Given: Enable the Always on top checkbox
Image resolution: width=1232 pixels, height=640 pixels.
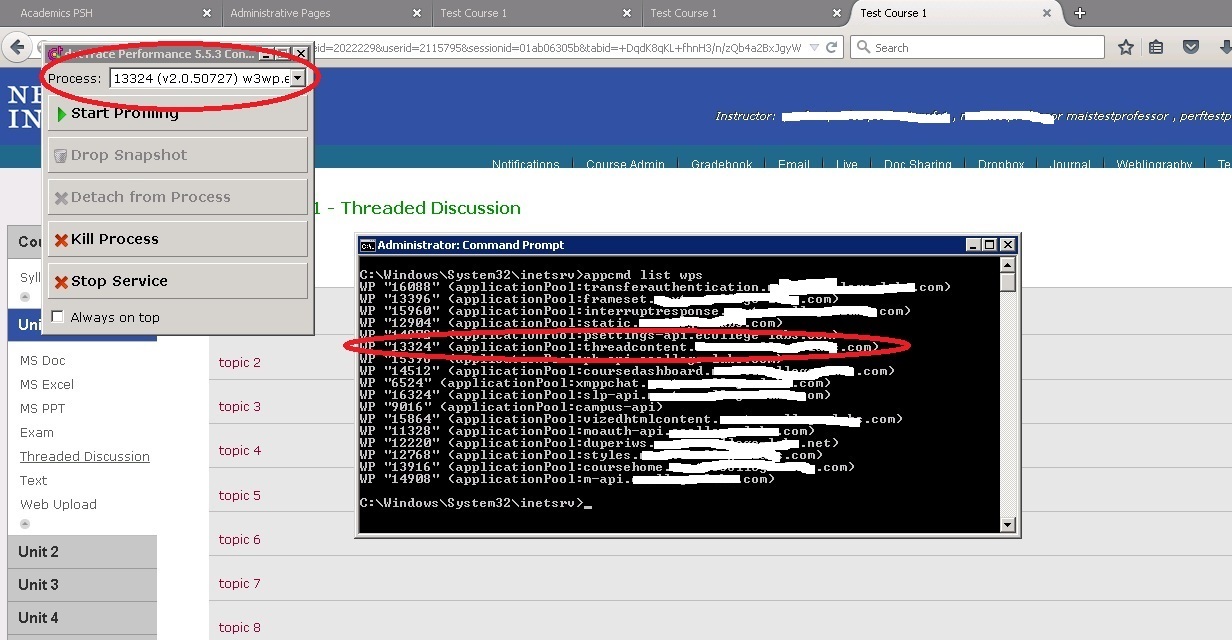Looking at the screenshot, I should coord(57,316).
